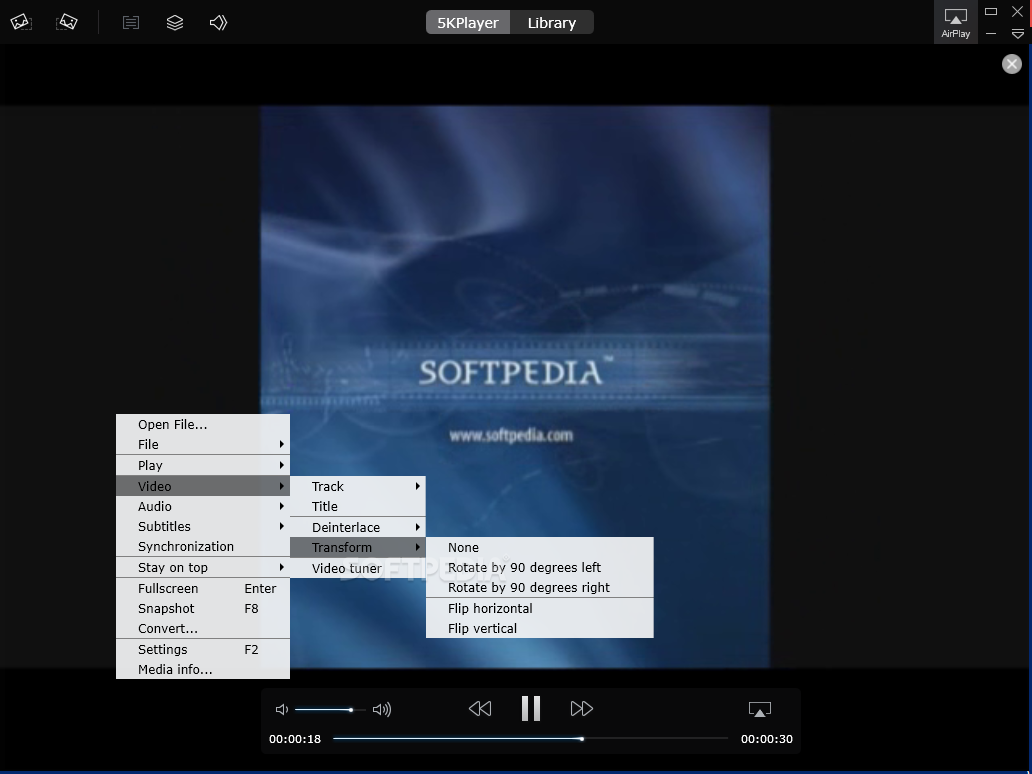Click elapsed time 00:00:18
1032x774 pixels.
[295, 738]
